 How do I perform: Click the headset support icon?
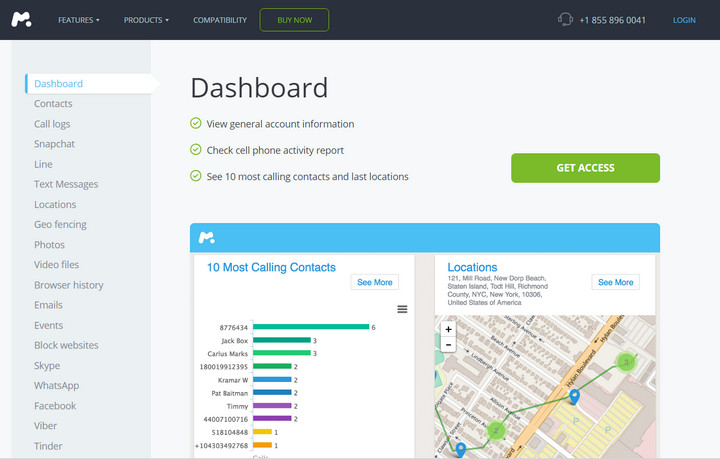click(x=565, y=20)
